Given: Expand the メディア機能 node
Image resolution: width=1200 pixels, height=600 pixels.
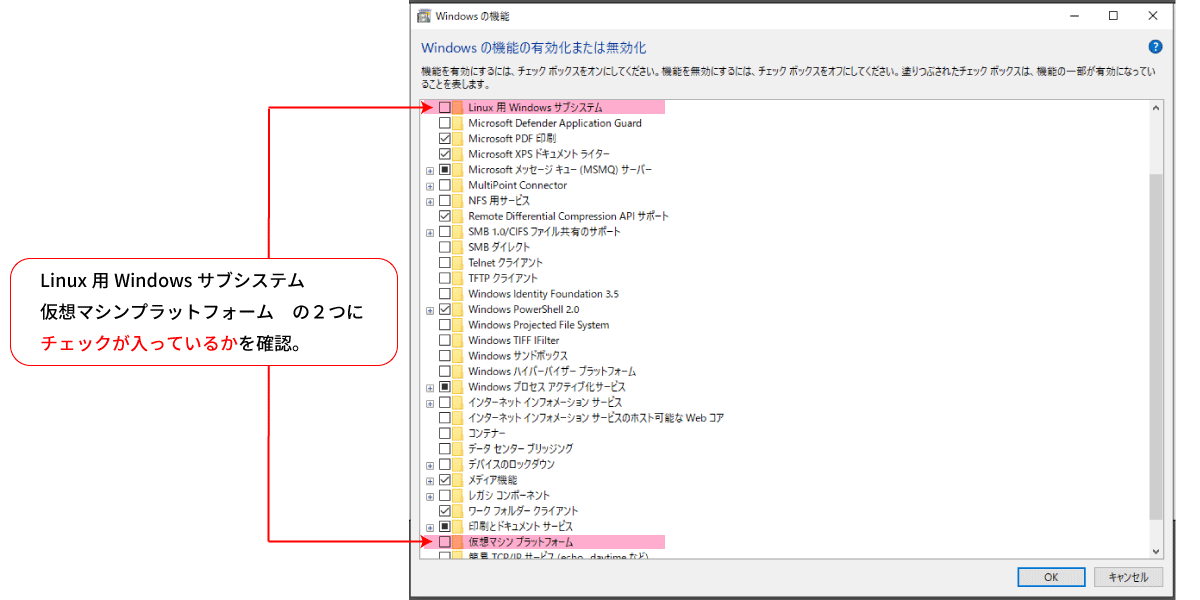Looking at the screenshot, I should pyautogui.click(x=430, y=480).
